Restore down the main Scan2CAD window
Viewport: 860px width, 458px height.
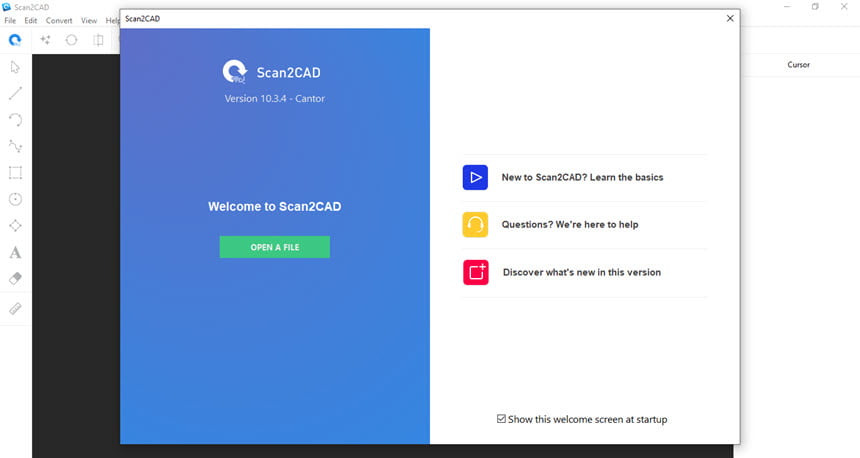[815, 7]
